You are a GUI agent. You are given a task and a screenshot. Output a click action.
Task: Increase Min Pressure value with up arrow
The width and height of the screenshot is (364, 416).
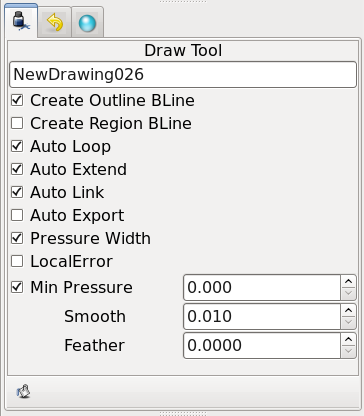pyautogui.click(x=348, y=282)
